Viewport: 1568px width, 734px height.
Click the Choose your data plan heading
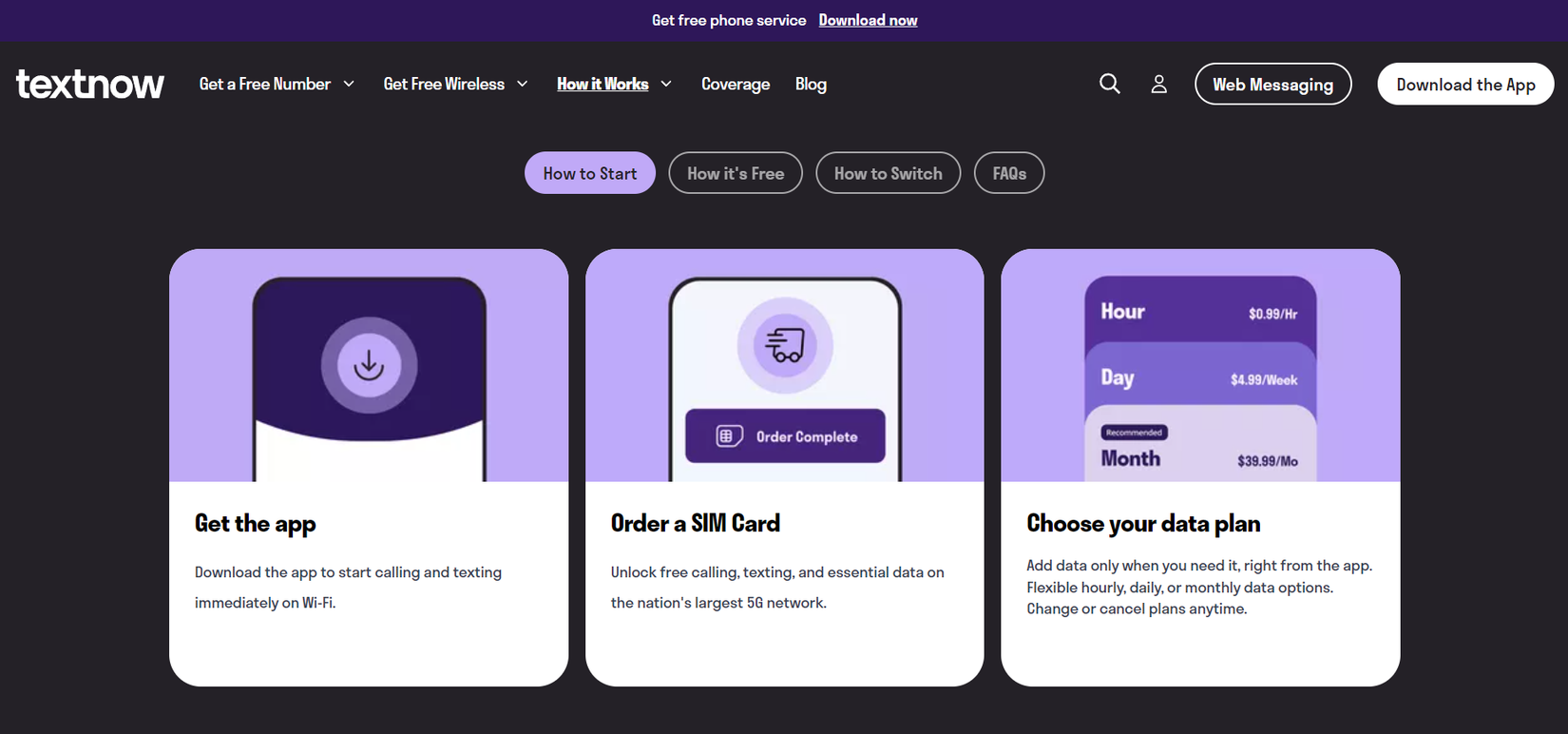pyautogui.click(x=1143, y=524)
